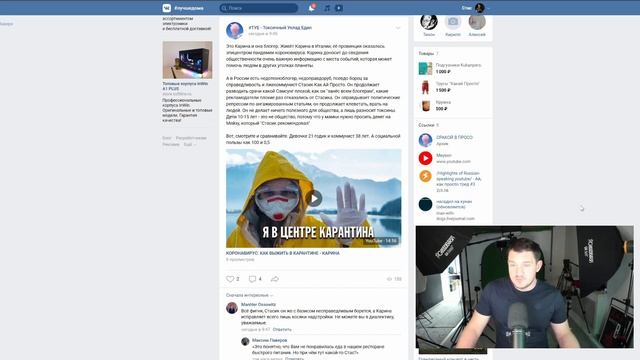Screen dimensions: 640x360
Task: Open the post options chevron of the #TYE post
Action: pyautogui.click(x=398, y=28)
